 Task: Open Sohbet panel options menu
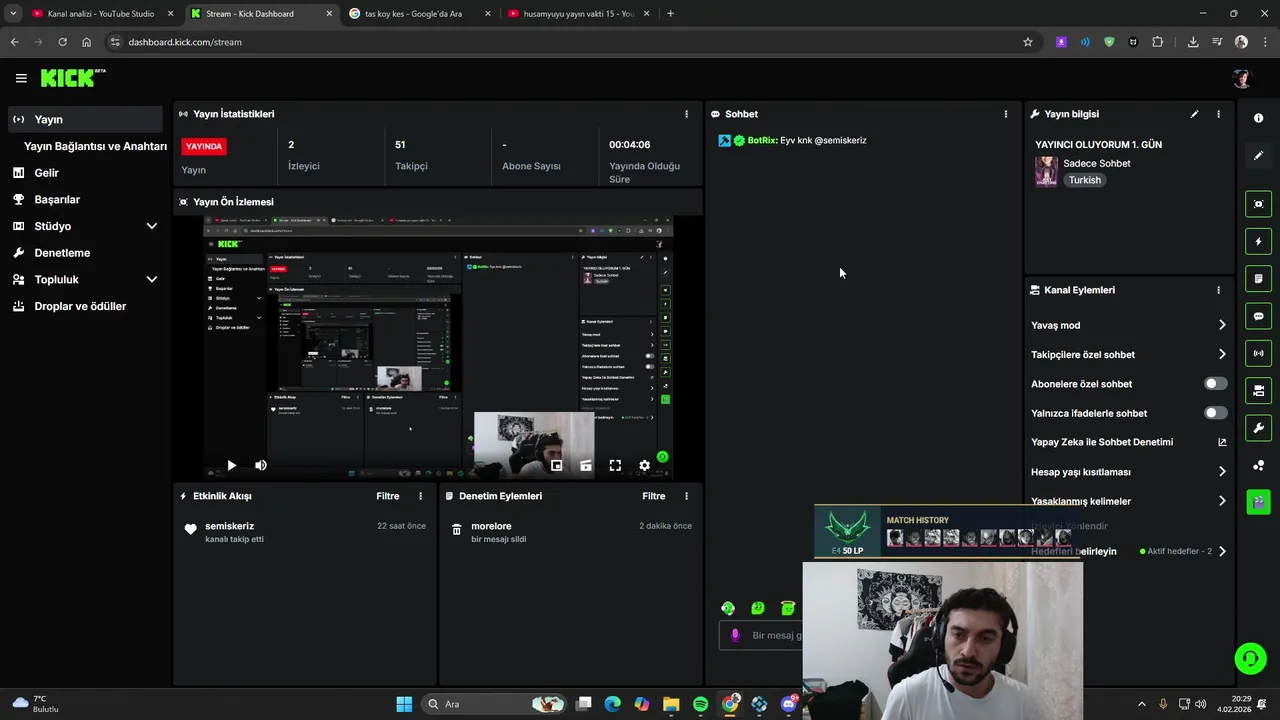tap(1006, 114)
